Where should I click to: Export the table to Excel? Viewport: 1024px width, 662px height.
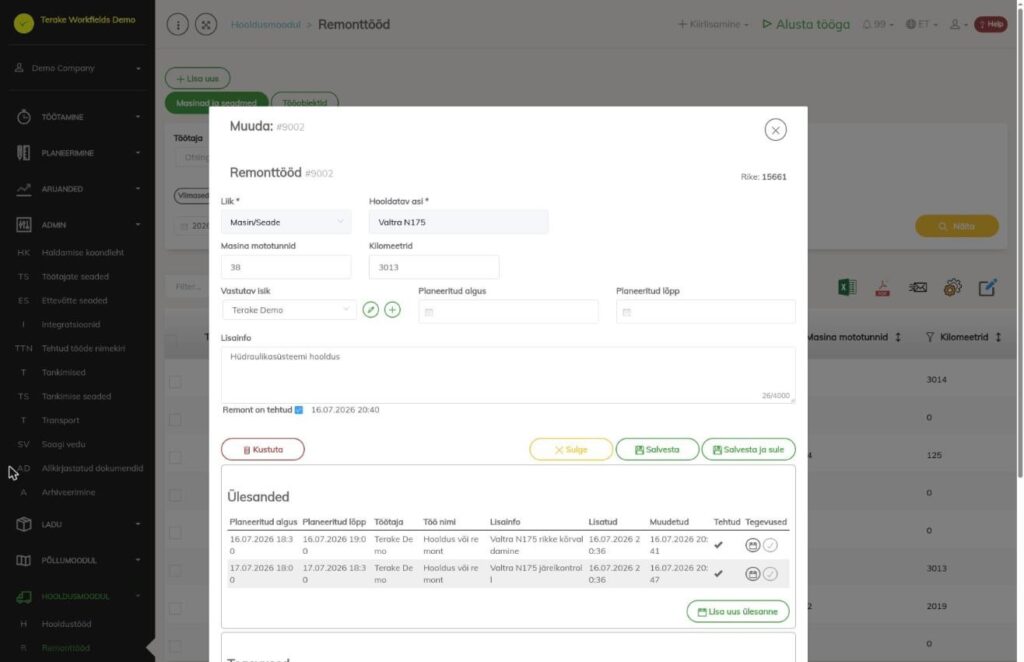(x=847, y=287)
